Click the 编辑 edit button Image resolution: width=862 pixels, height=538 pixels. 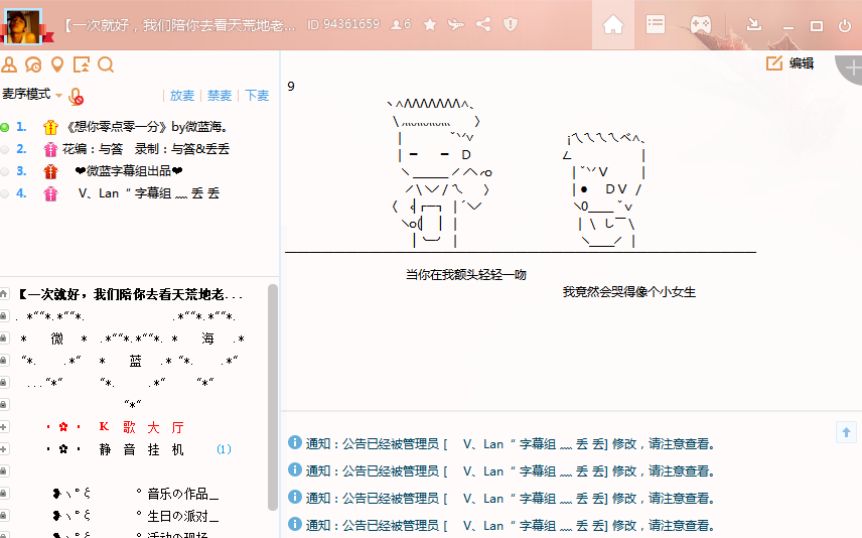pyautogui.click(x=802, y=63)
